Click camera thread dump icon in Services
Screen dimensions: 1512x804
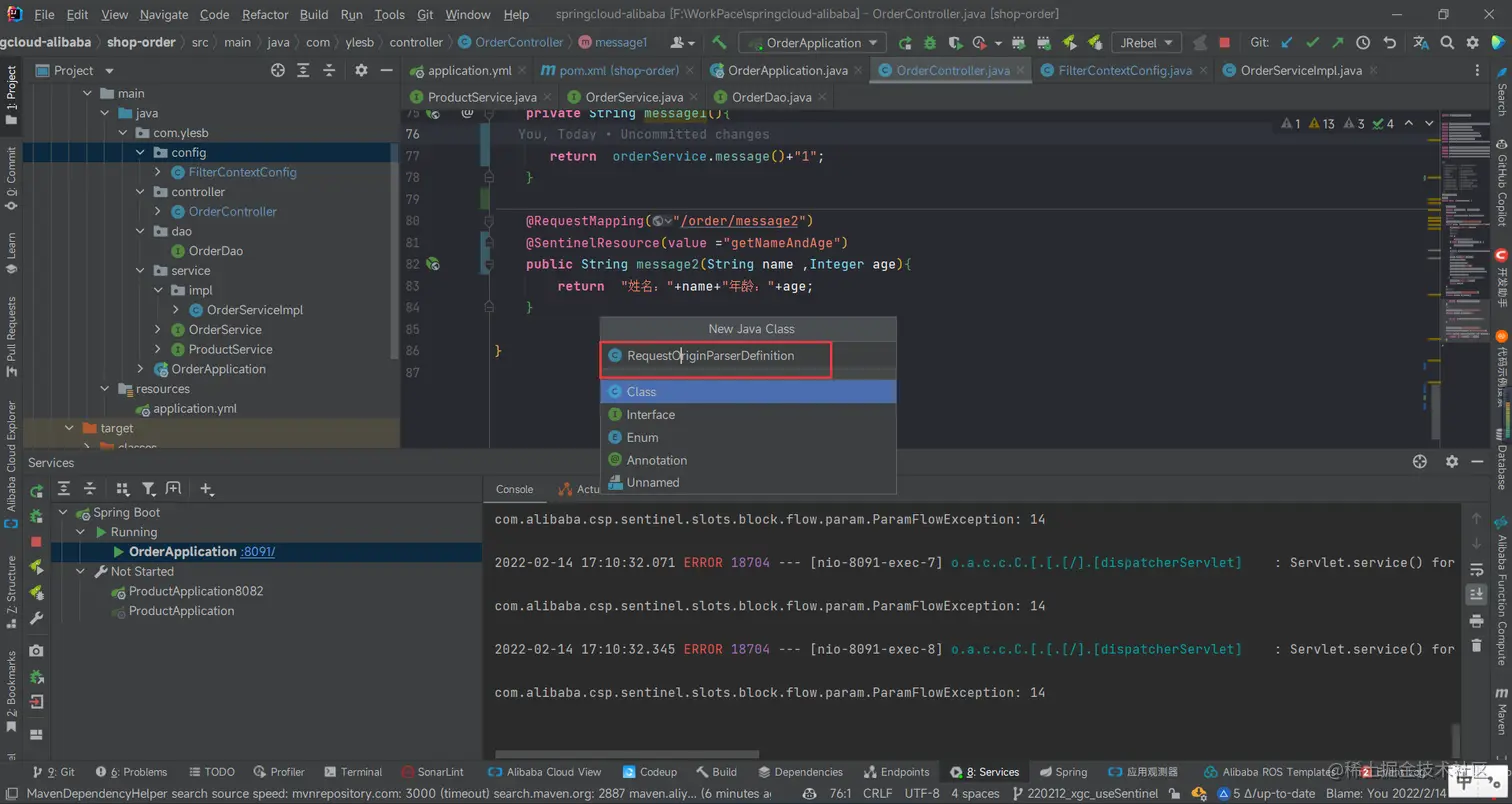tap(36, 650)
